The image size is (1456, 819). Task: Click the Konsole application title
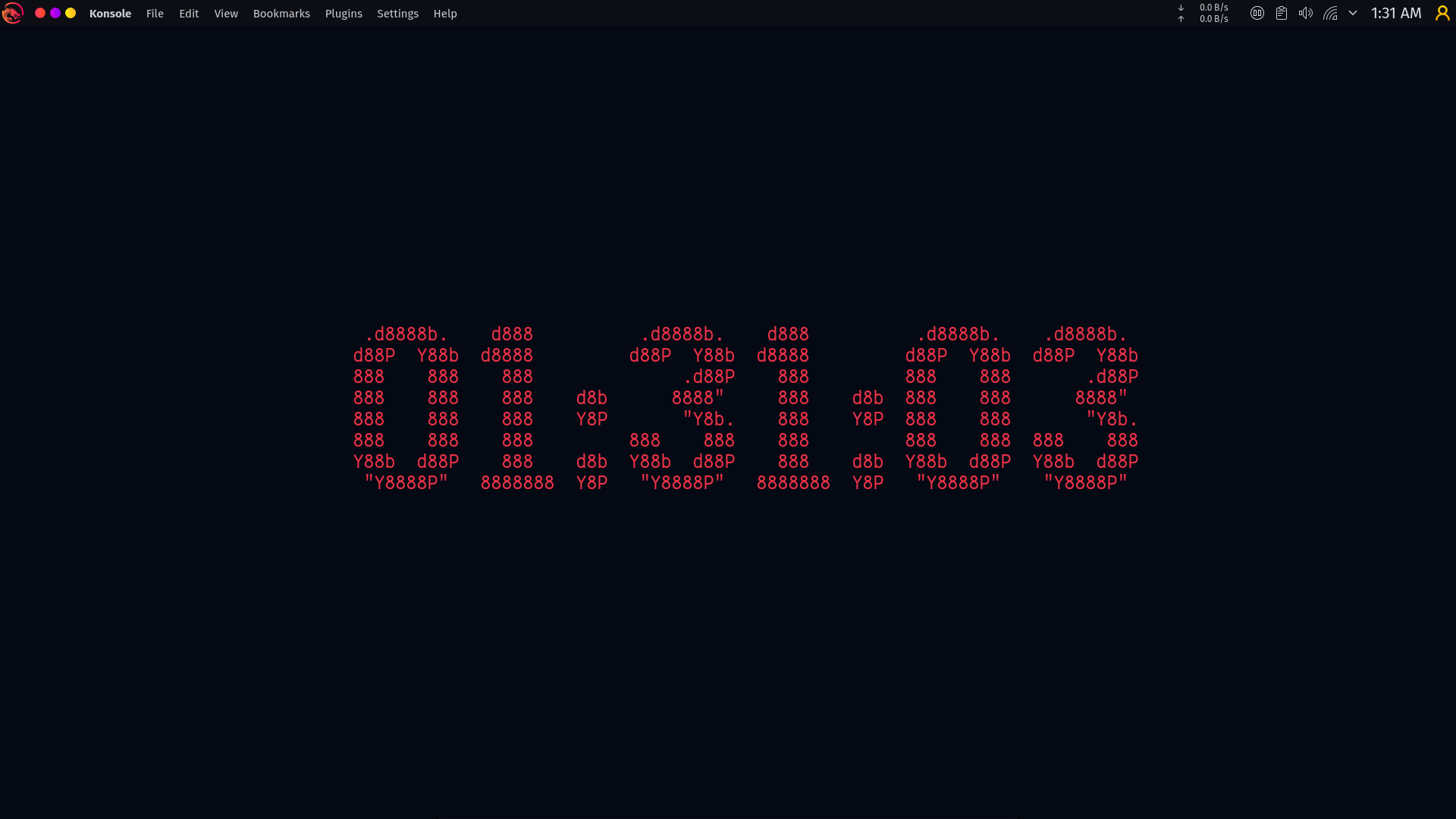(110, 14)
